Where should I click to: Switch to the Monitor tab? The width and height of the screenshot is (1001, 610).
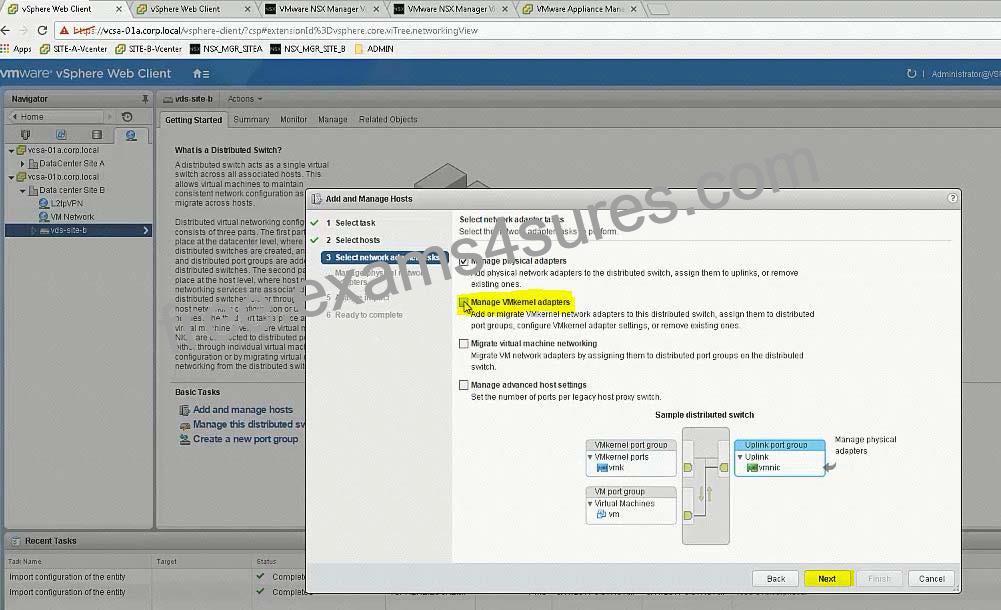point(294,119)
